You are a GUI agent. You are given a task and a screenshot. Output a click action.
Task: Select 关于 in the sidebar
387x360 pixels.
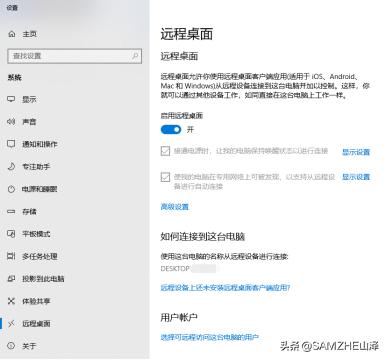click(x=29, y=346)
